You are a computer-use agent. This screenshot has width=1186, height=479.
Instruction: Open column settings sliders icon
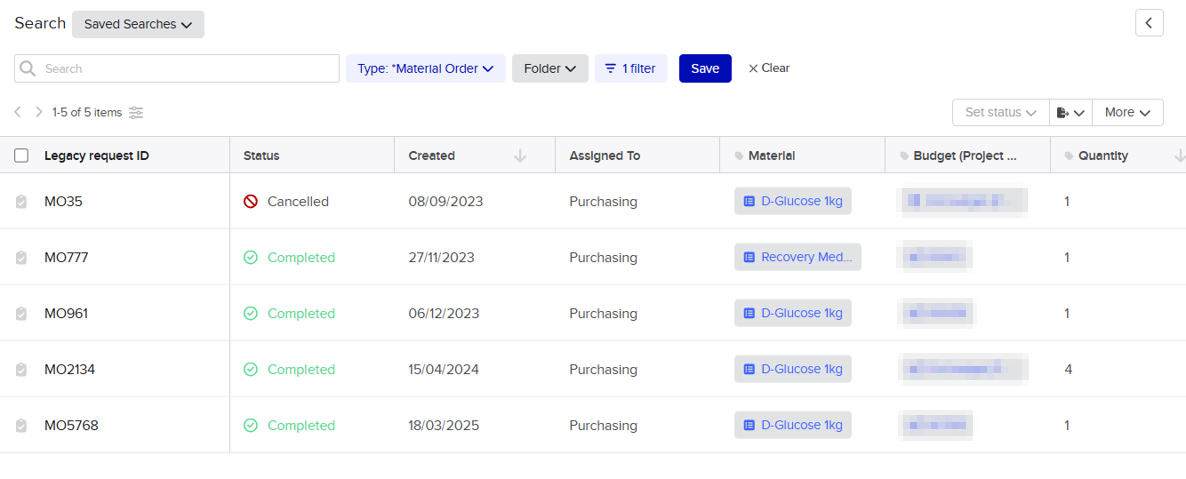point(136,113)
